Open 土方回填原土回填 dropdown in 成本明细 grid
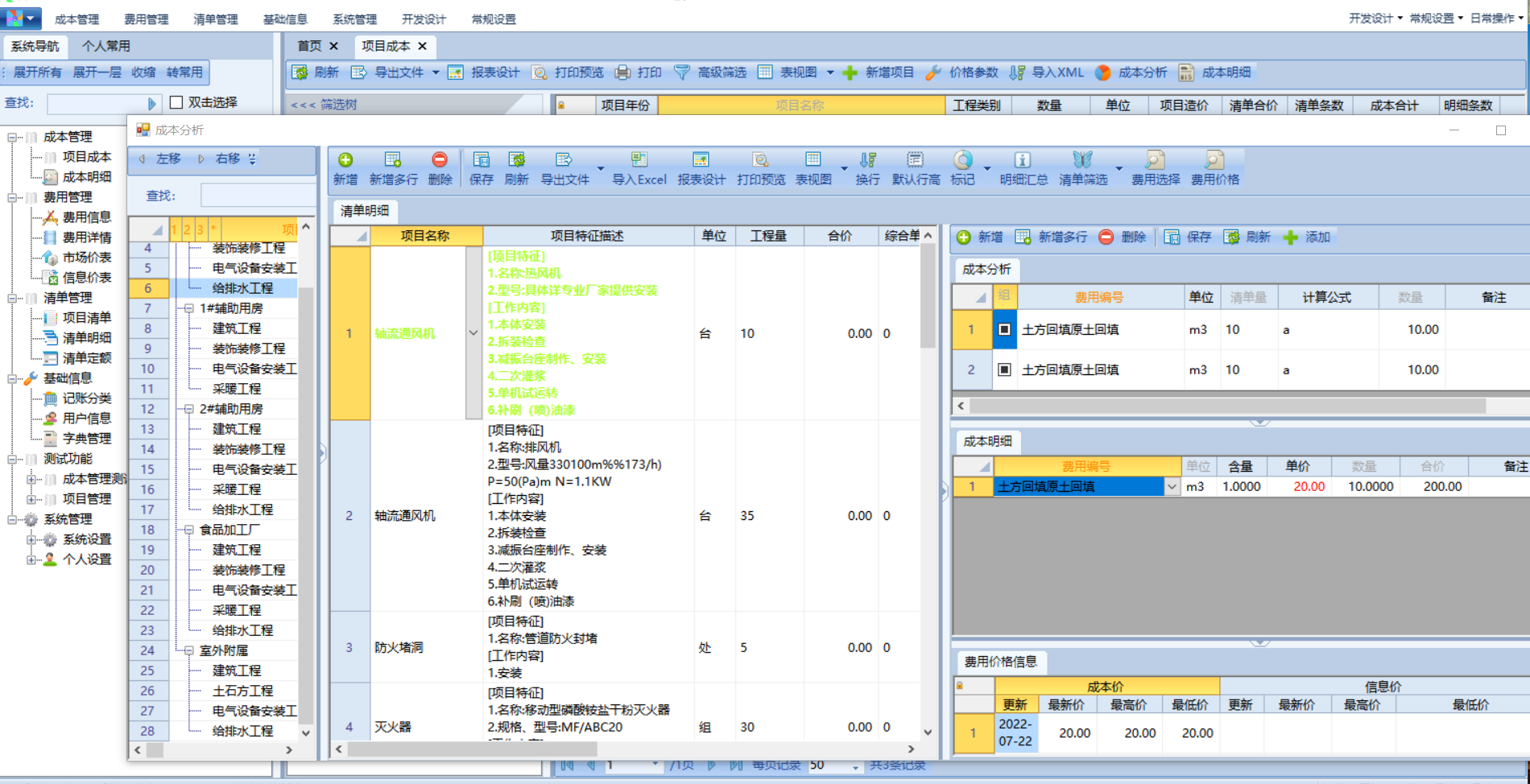The height and width of the screenshot is (784, 1530). click(x=1172, y=486)
